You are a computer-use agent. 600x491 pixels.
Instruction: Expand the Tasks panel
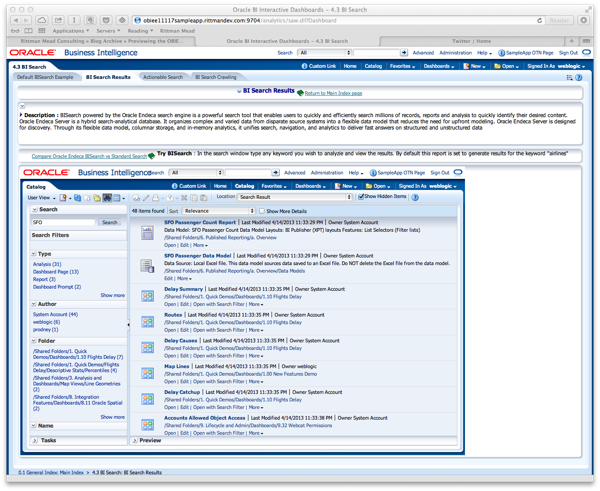(35, 440)
